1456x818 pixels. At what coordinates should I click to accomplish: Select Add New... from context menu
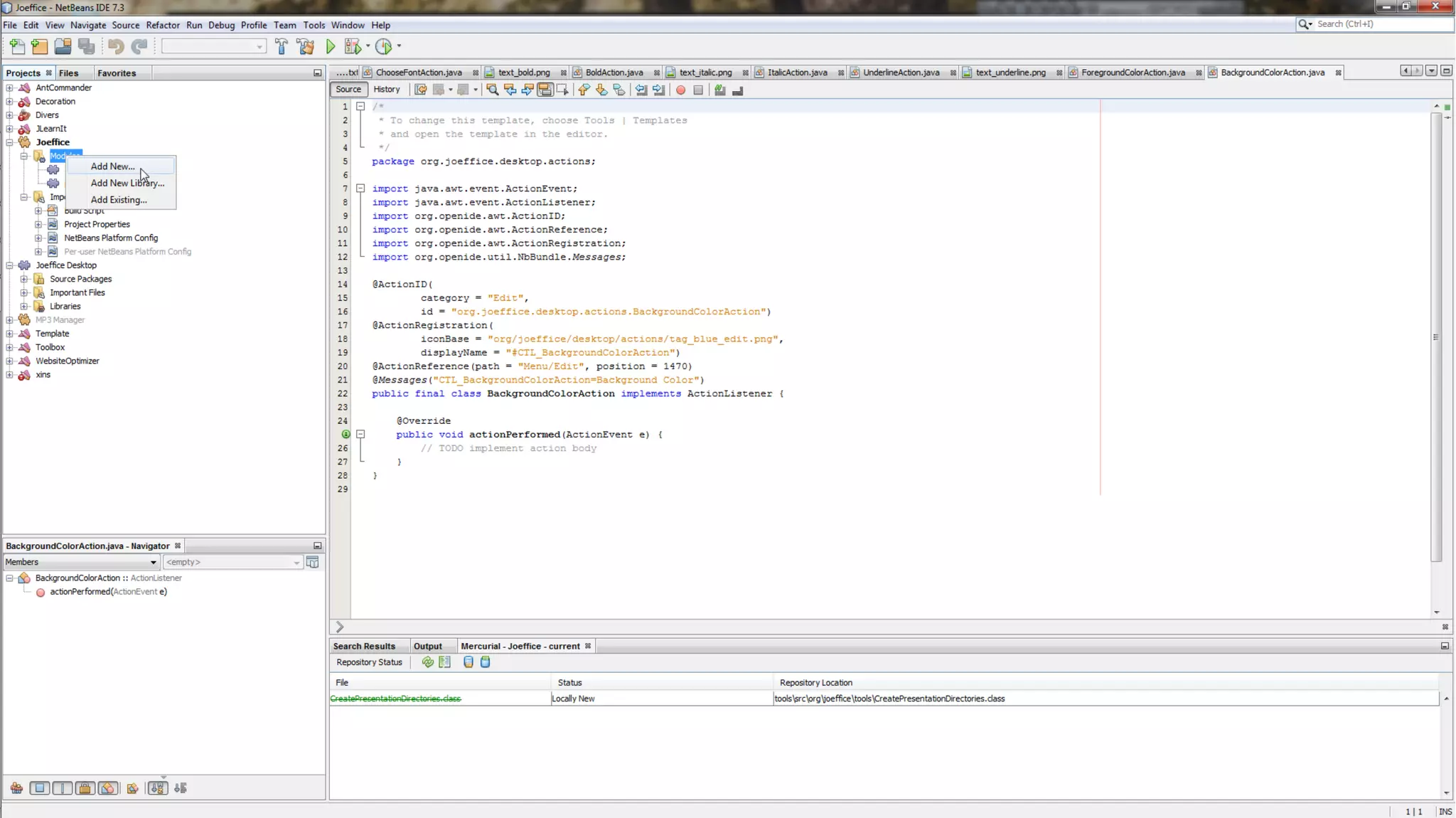pos(112,166)
